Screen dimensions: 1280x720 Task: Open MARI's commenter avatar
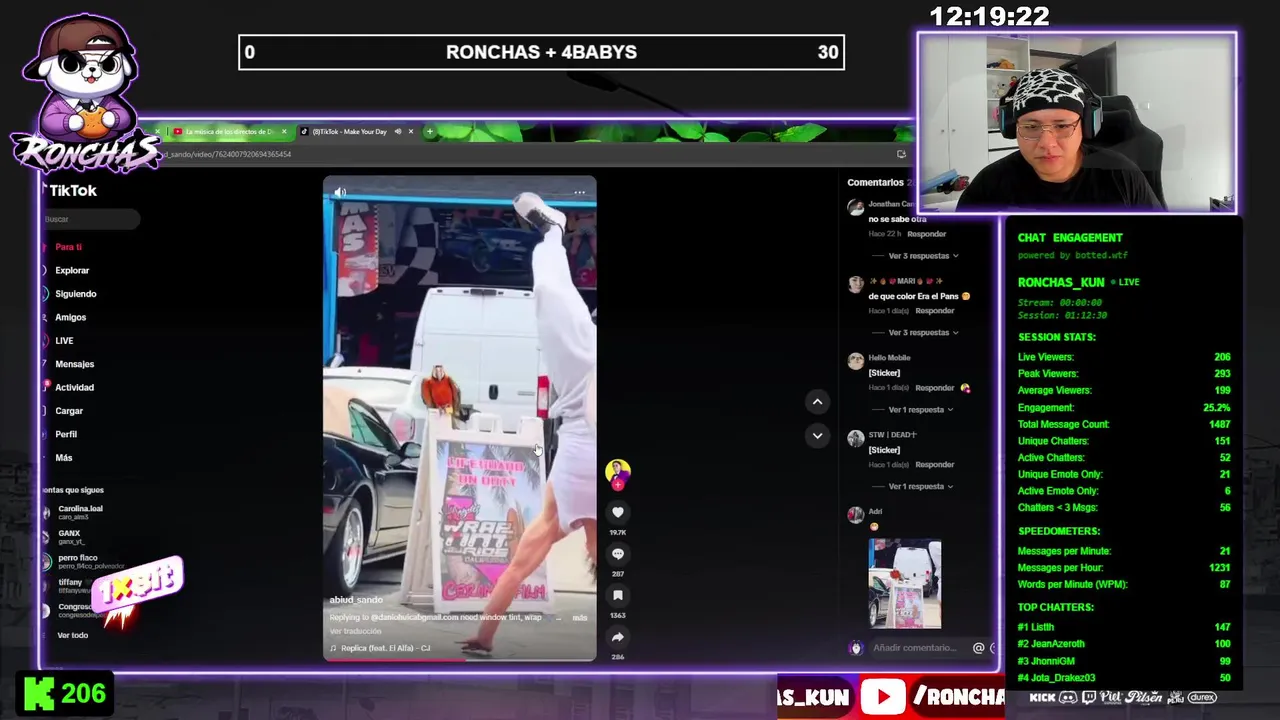tap(855, 284)
